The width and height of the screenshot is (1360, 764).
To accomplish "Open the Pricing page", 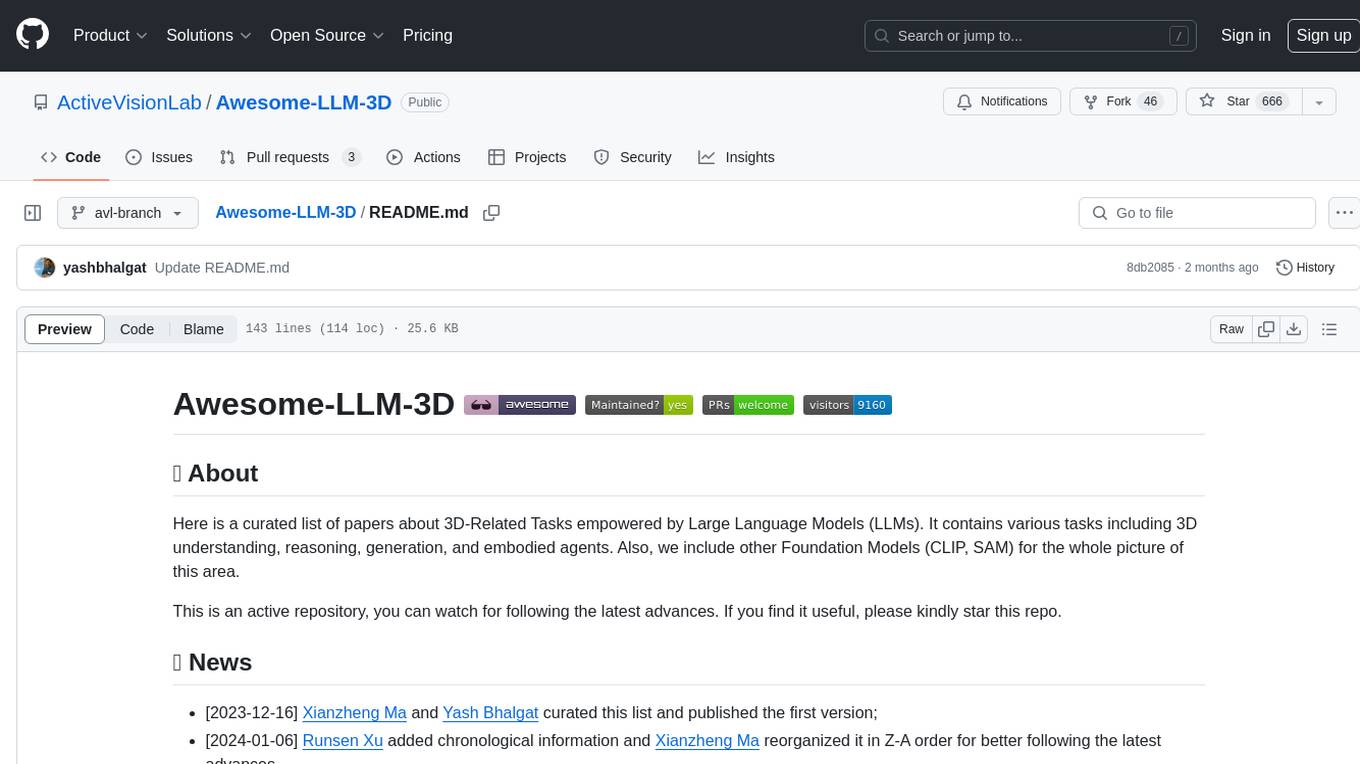I will [x=427, y=35].
